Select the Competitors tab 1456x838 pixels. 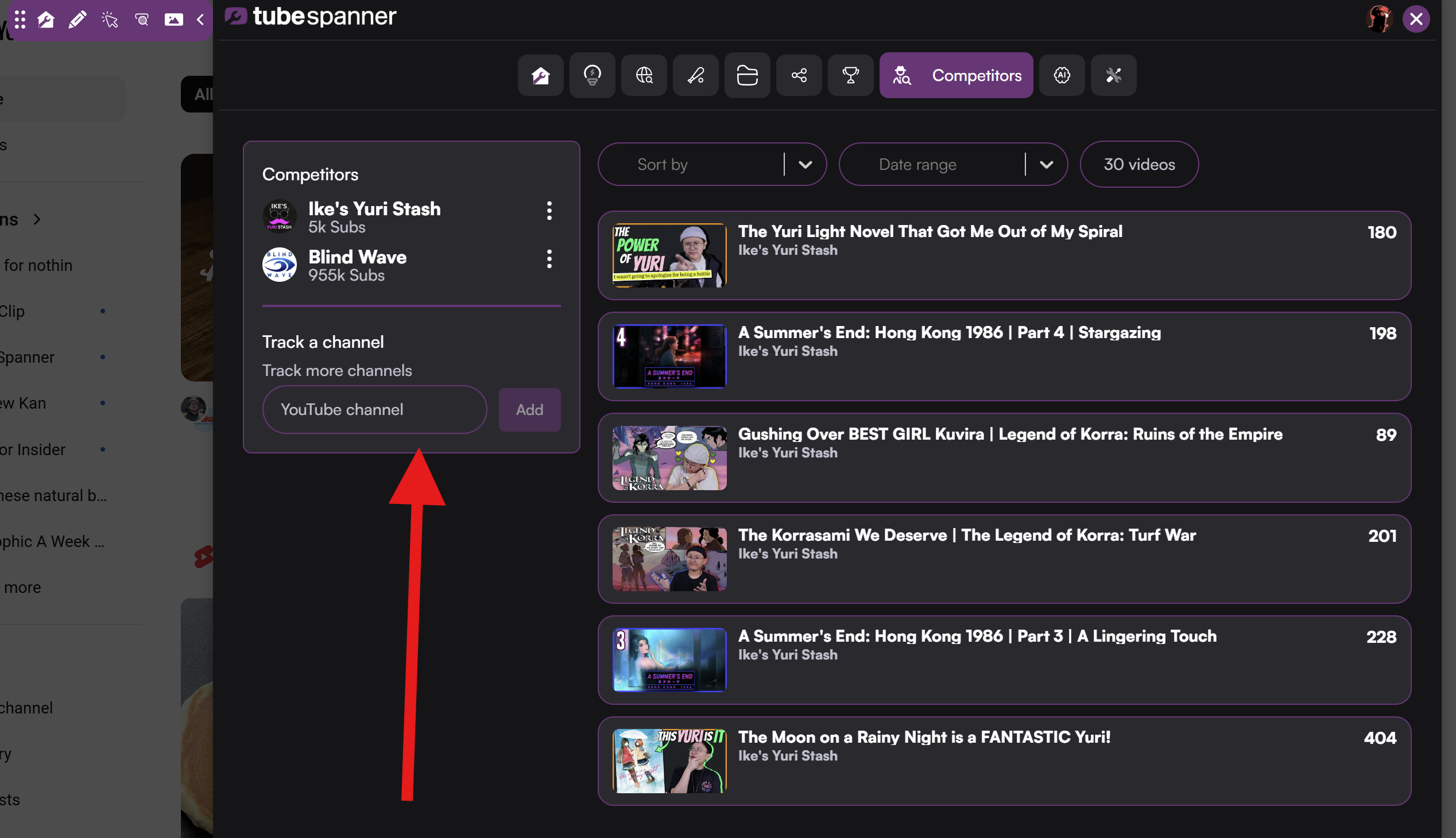click(956, 75)
